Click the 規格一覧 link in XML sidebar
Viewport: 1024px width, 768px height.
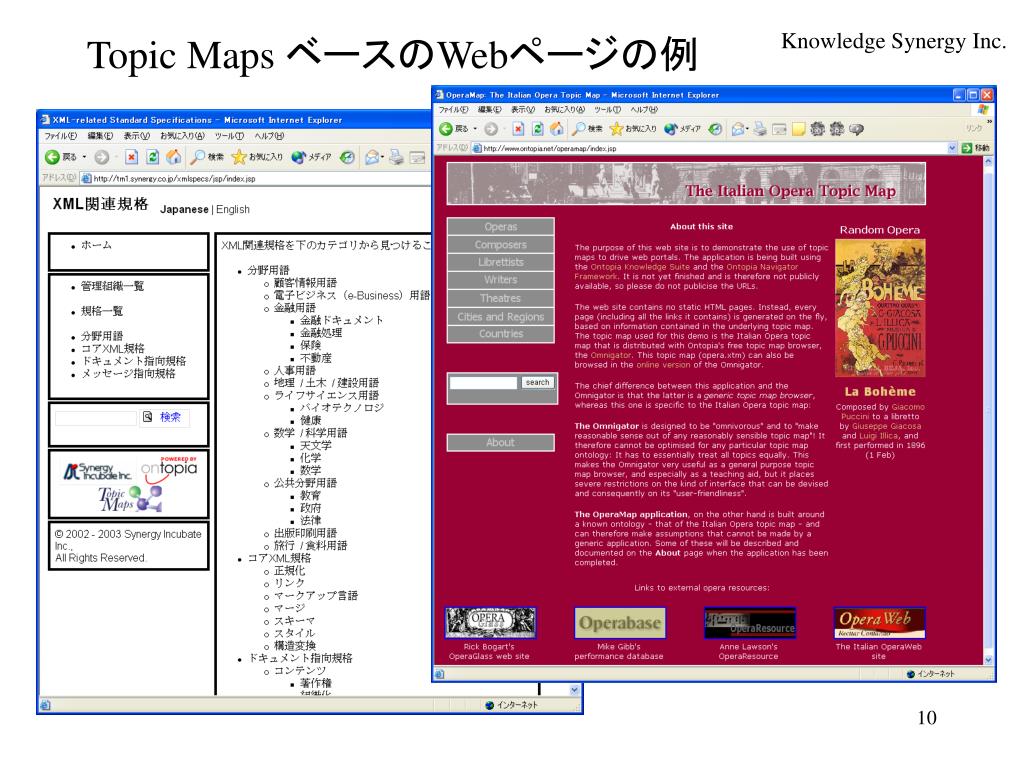pyautogui.click(x=102, y=311)
